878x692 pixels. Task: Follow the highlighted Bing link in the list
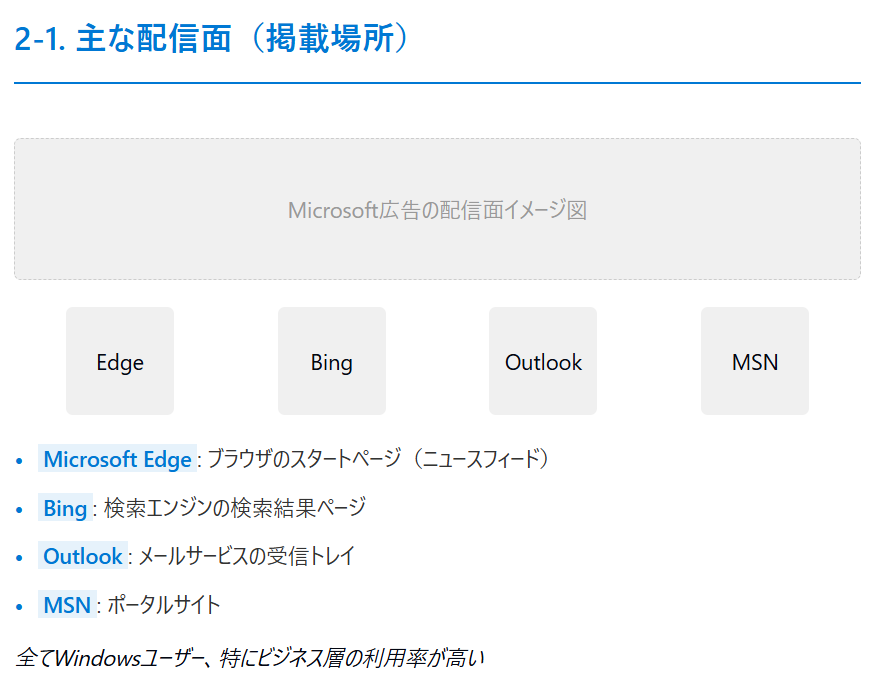[65, 508]
